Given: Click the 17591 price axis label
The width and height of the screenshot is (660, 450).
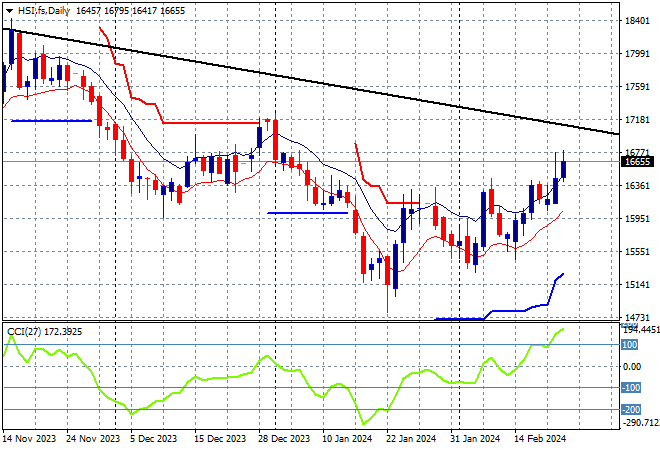Looking at the screenshot, I should (x=637, y=87).
